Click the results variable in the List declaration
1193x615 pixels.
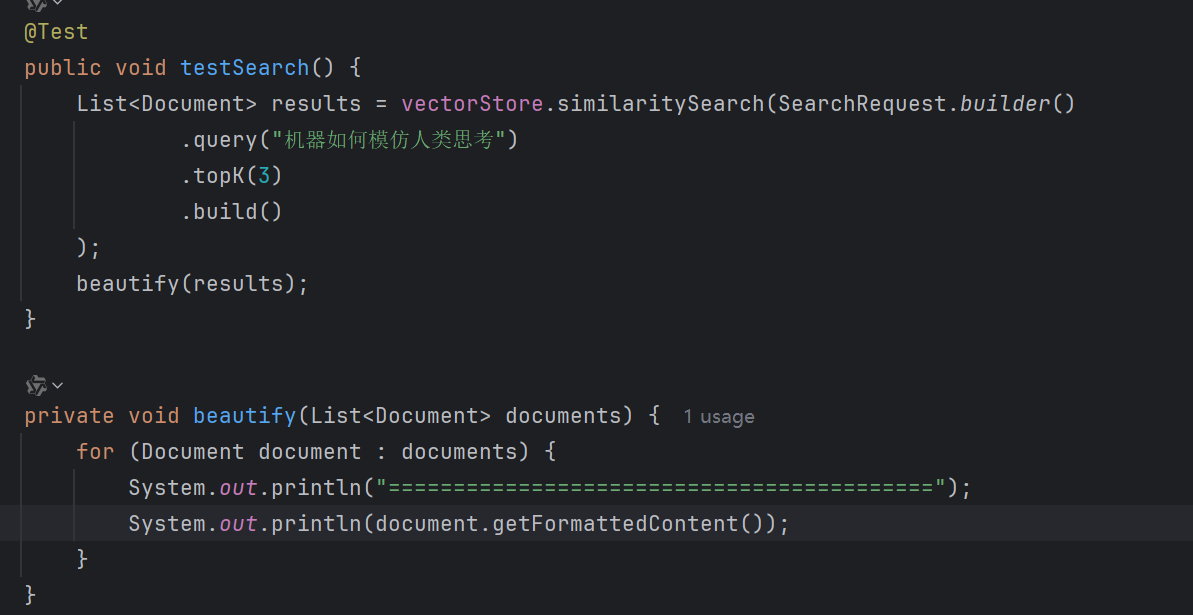pyautogui.click(x=316, y=104)
